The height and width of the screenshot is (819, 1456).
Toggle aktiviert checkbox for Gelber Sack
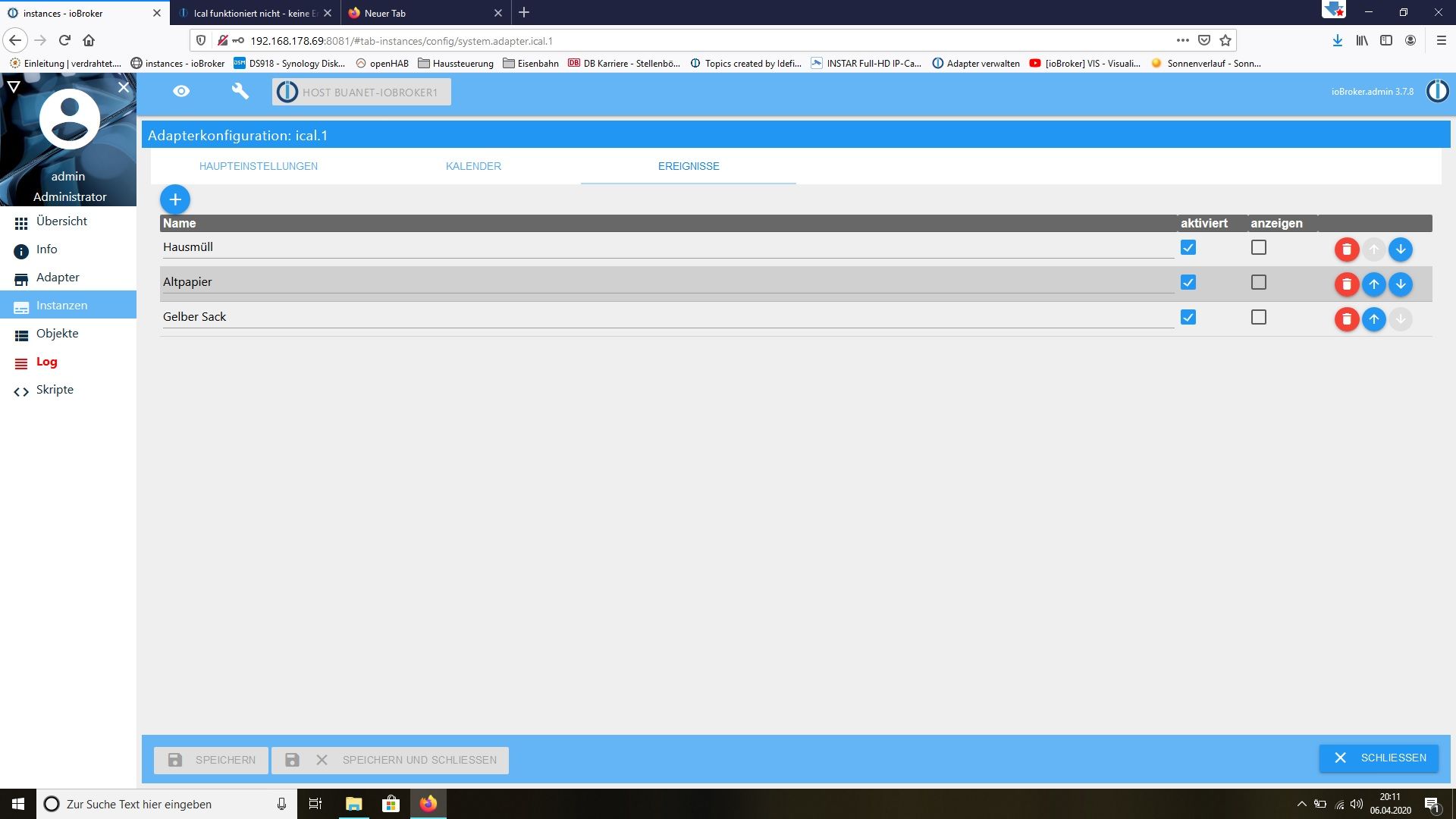1188,316
